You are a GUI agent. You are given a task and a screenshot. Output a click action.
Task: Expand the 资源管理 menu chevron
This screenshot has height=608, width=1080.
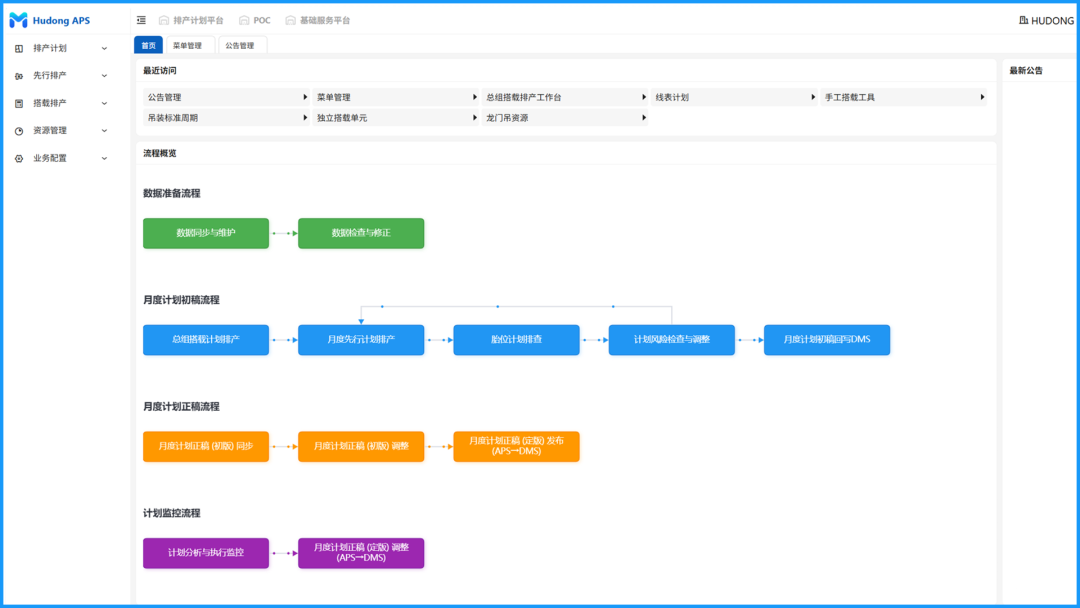click(x=104, y=131)
